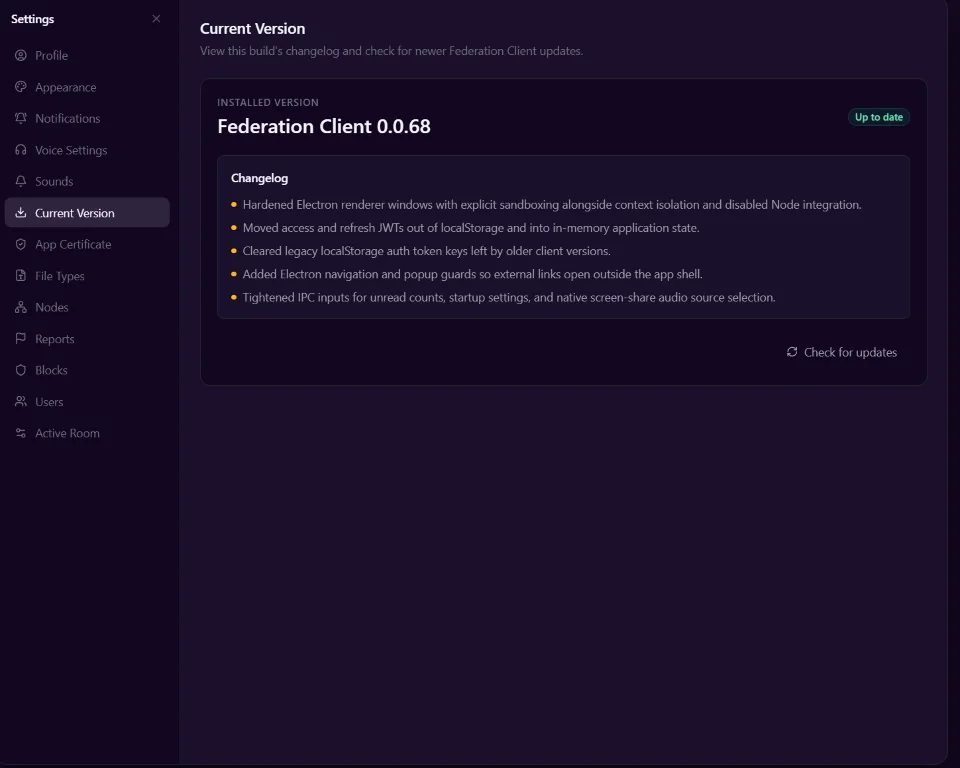Screen dimensions: 960x768
Task: Click the Federation Client 0.0.68 heading
Action: 324,126
